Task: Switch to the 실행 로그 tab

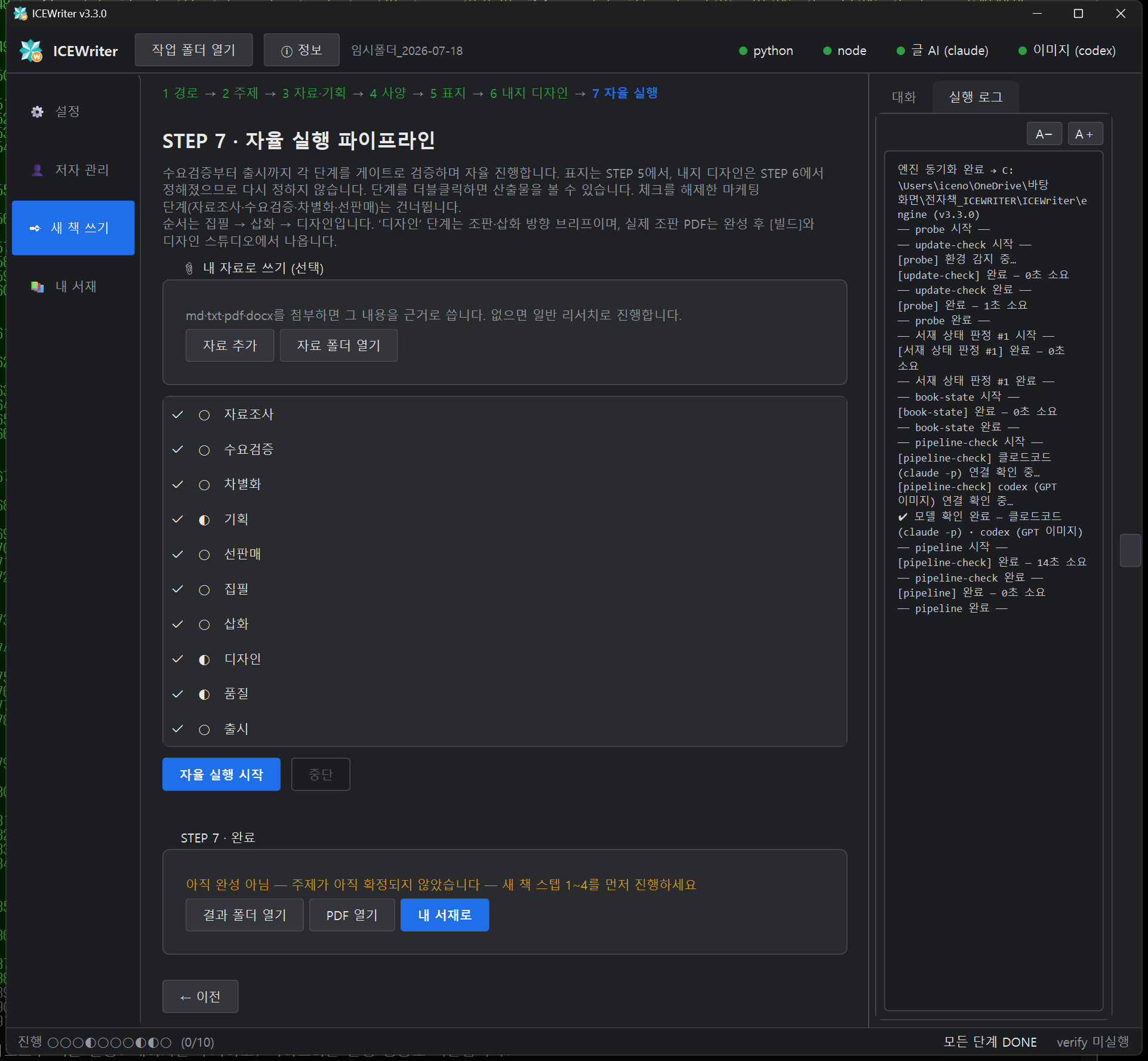Action: [x=975, y=97]
